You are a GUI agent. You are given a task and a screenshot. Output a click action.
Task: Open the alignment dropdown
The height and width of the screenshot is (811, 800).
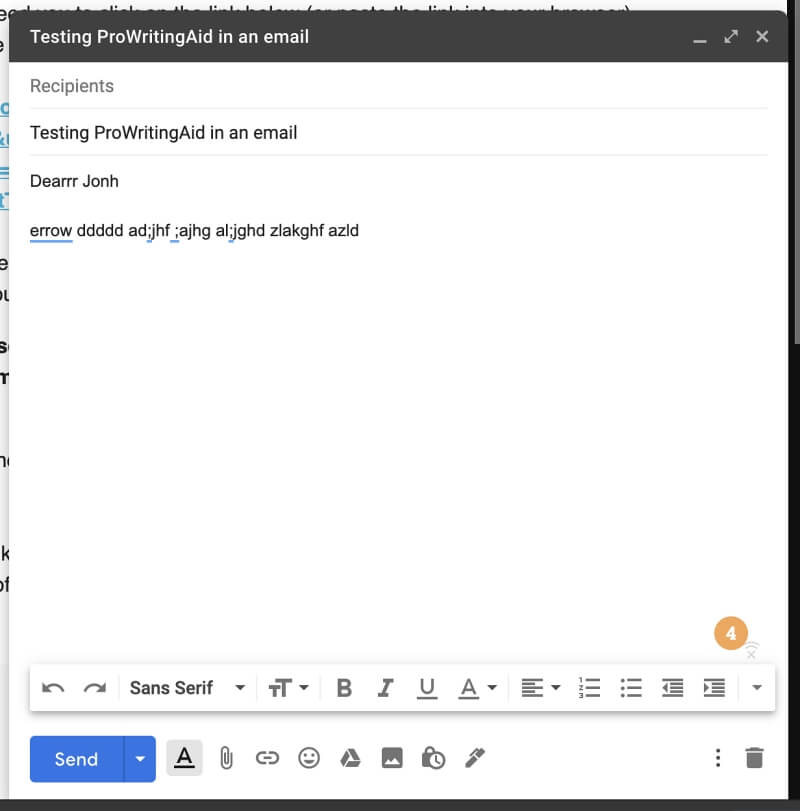(x=540, y=688)
